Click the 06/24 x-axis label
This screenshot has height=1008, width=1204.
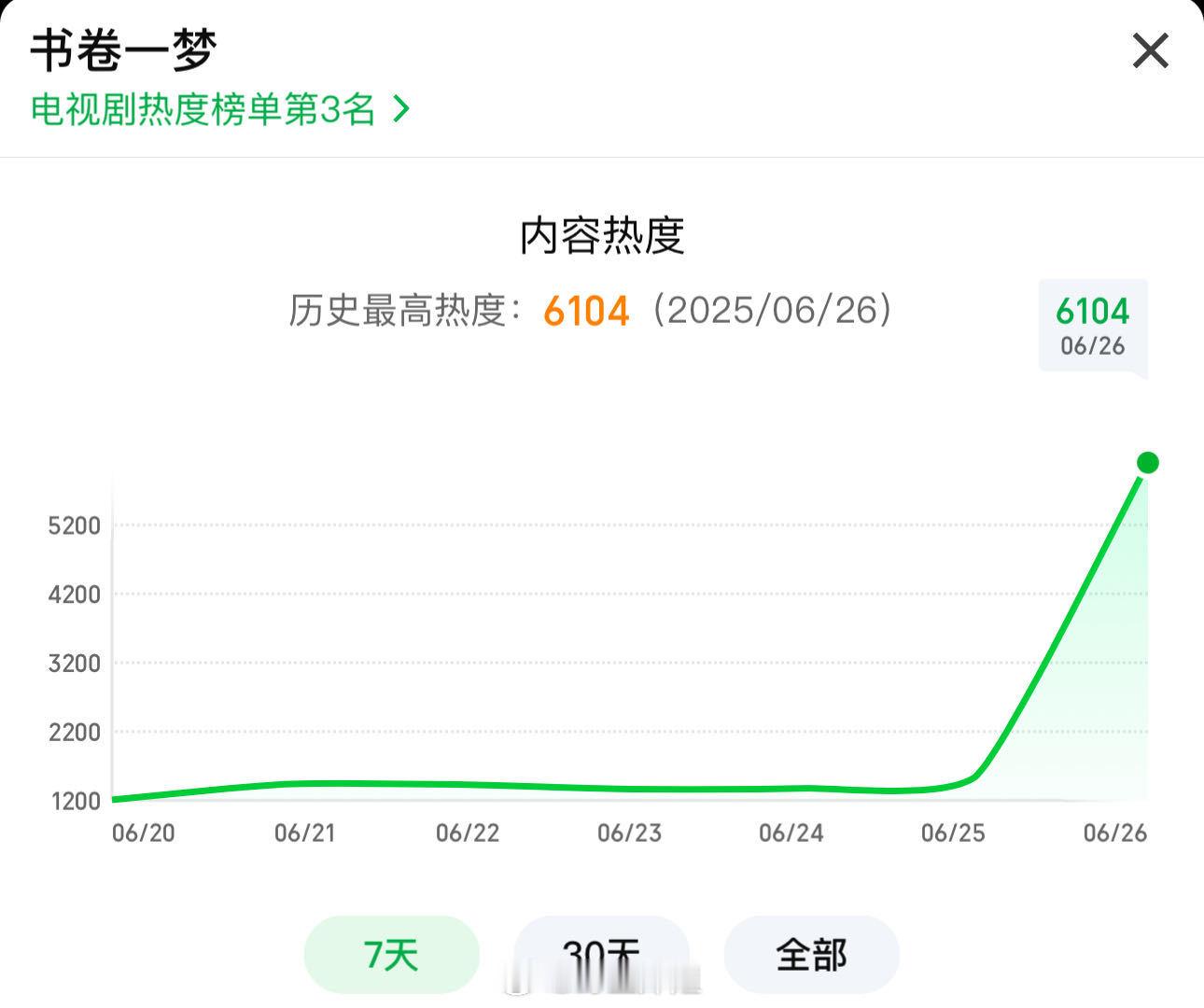point(791,833)
